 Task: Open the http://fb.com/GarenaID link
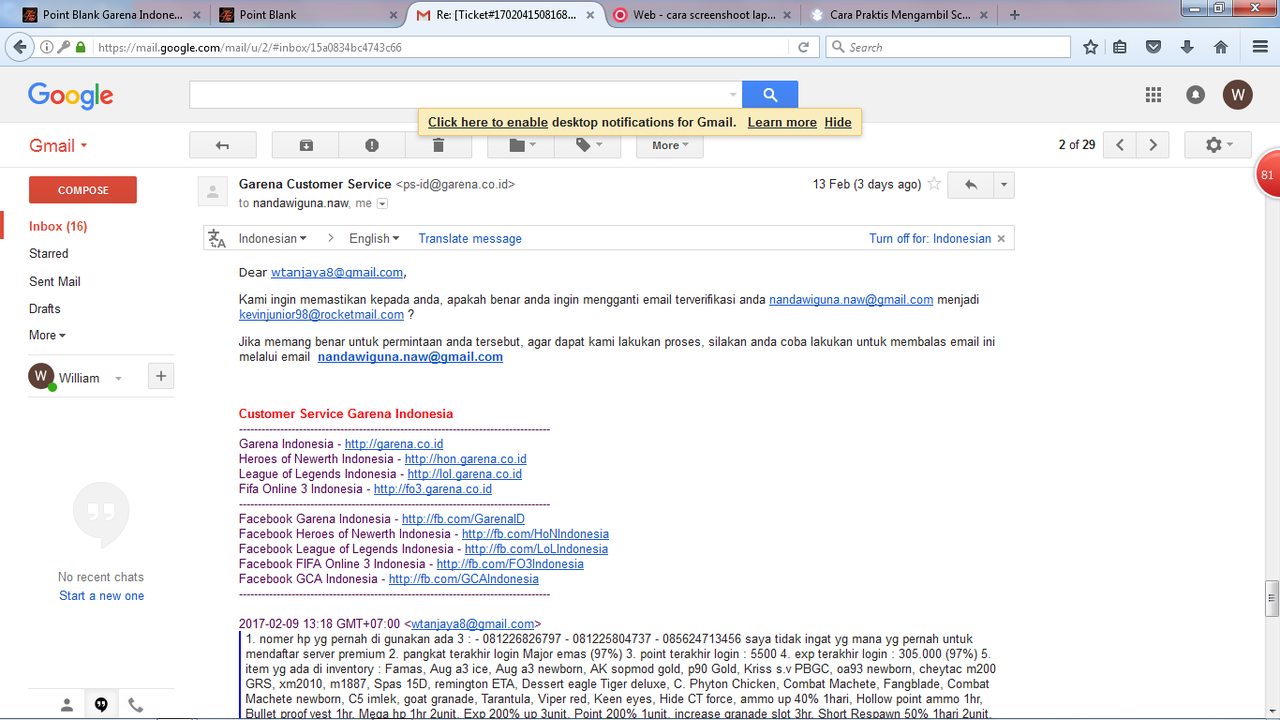click(463, 519)
